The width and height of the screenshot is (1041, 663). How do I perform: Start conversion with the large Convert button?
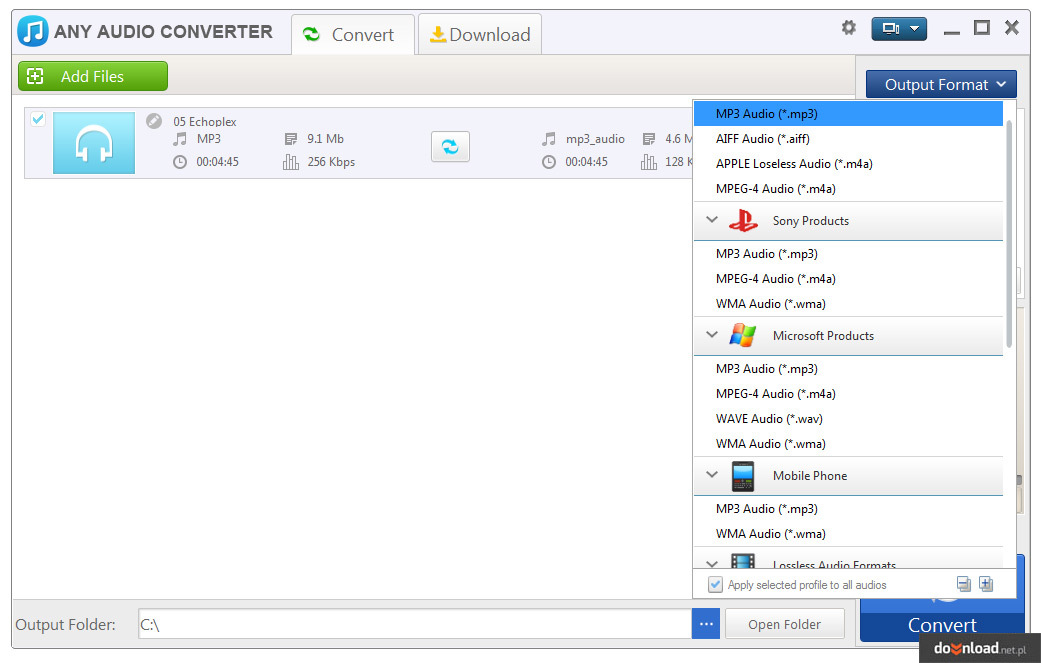coord(942,625)
